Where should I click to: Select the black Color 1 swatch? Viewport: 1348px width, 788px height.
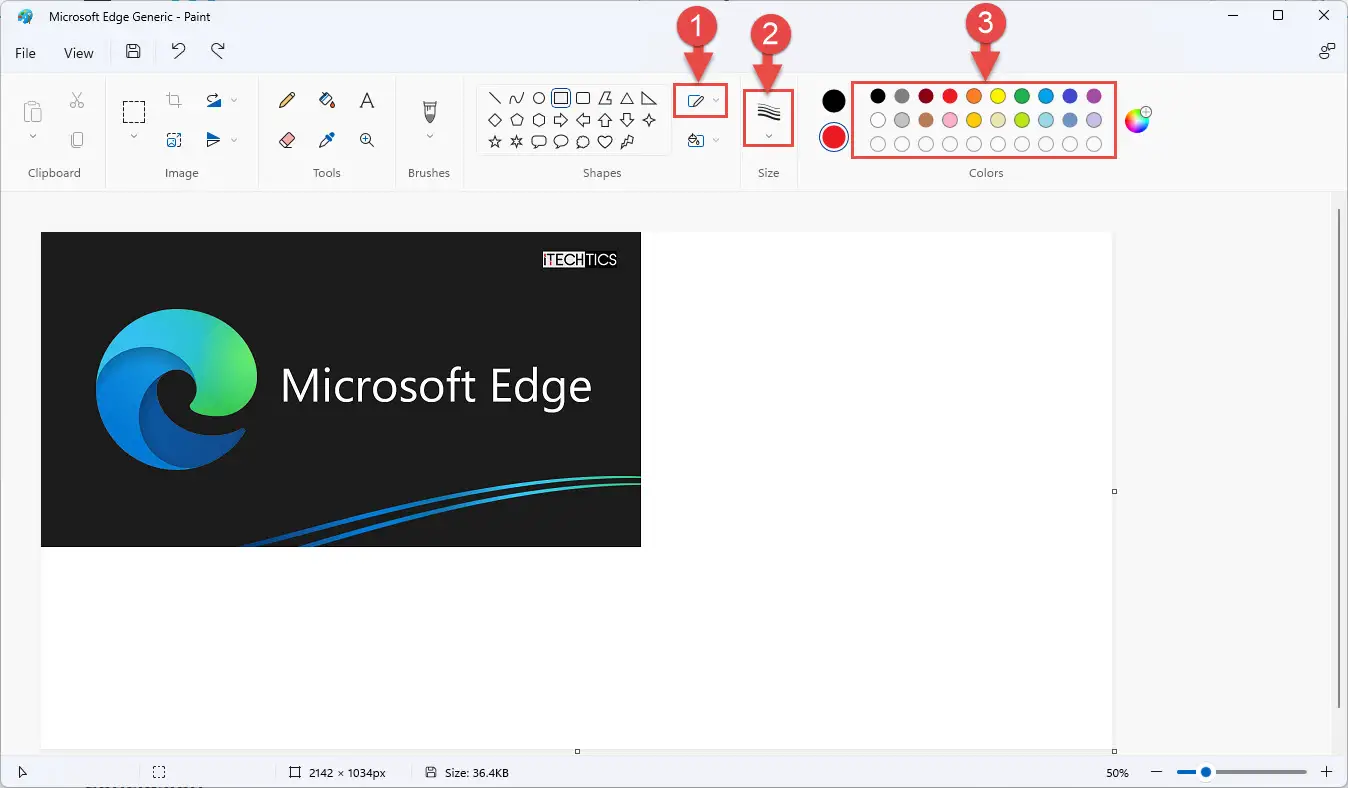834,101
